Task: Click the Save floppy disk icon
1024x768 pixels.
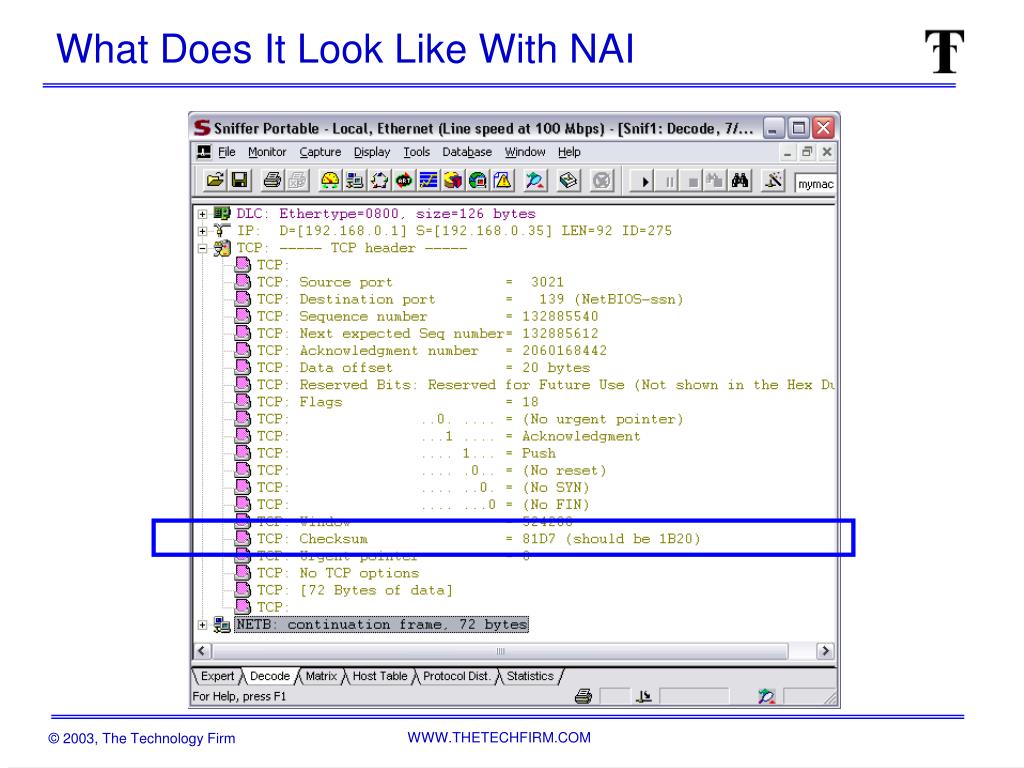Action: point(240,180)
